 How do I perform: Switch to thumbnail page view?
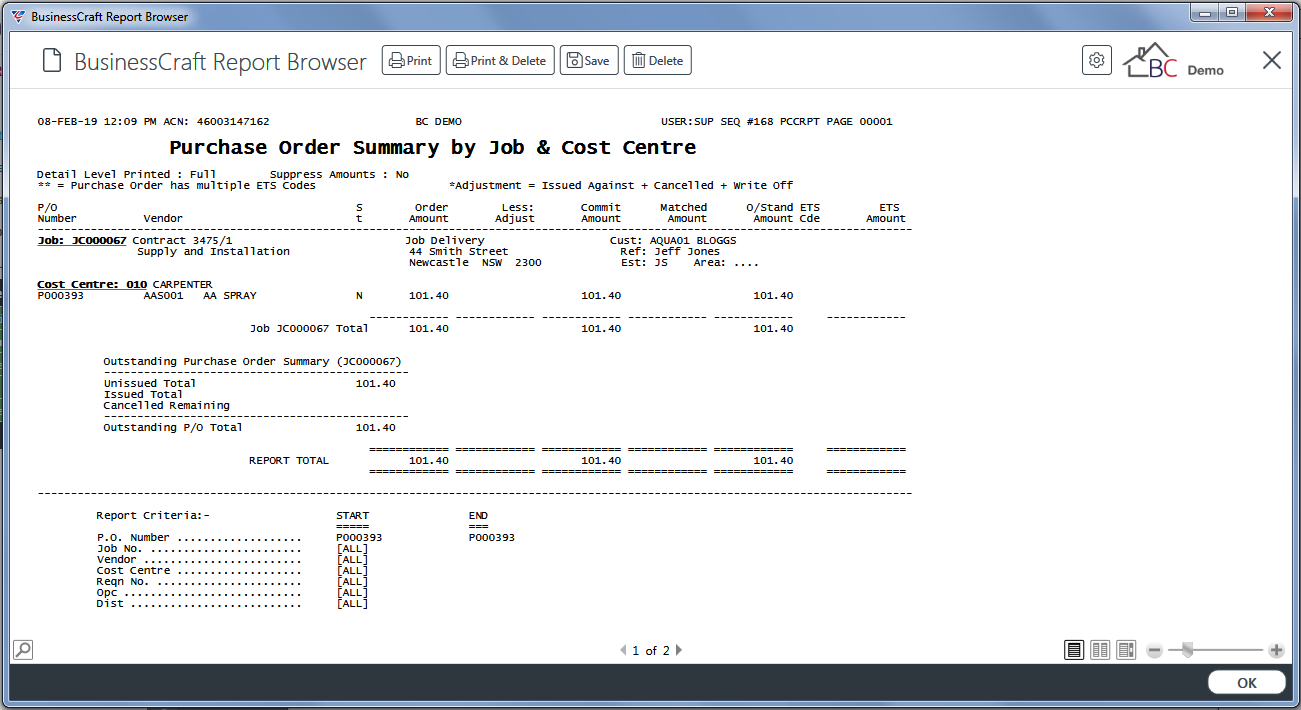1126,650
